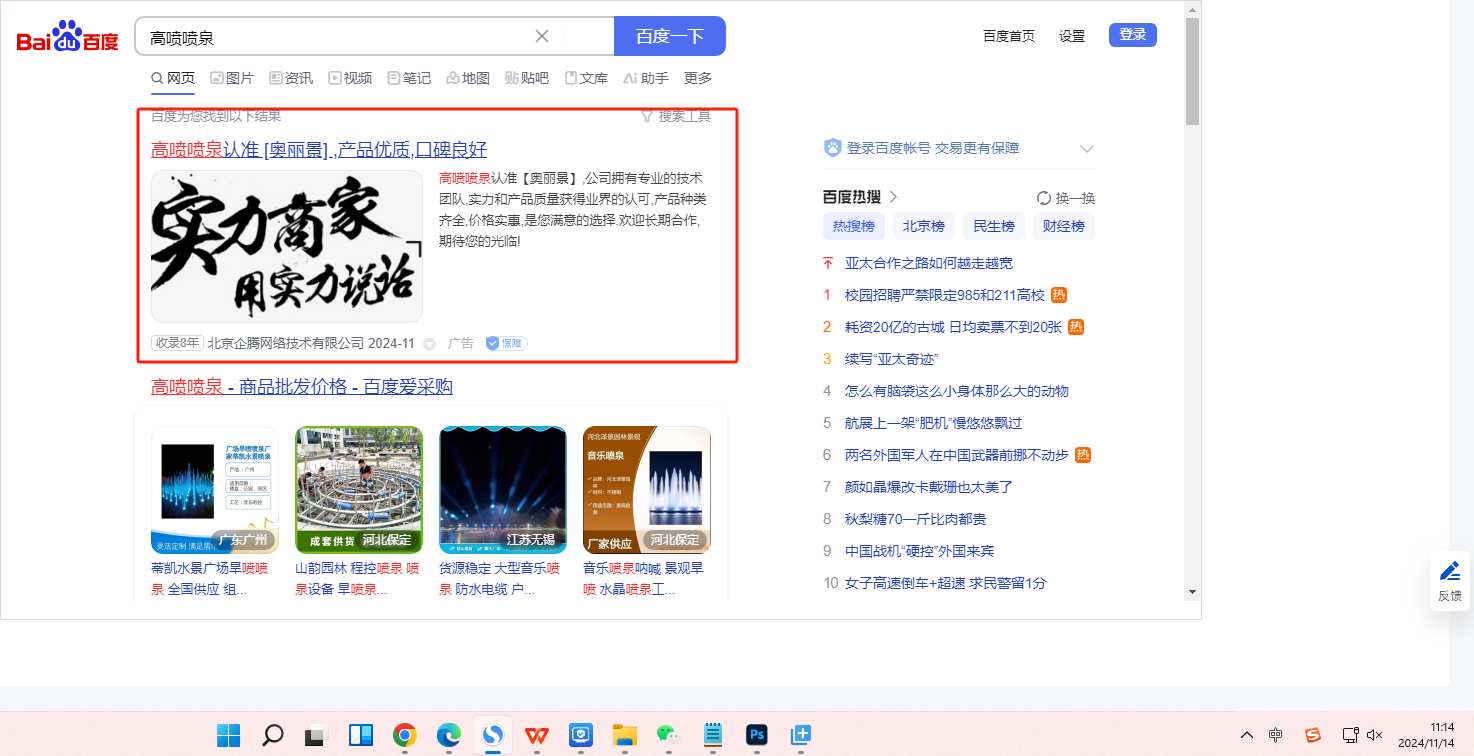Click the muted volume tray icon
This screenshot has height=756, width=1474.
coord(1375,735)
